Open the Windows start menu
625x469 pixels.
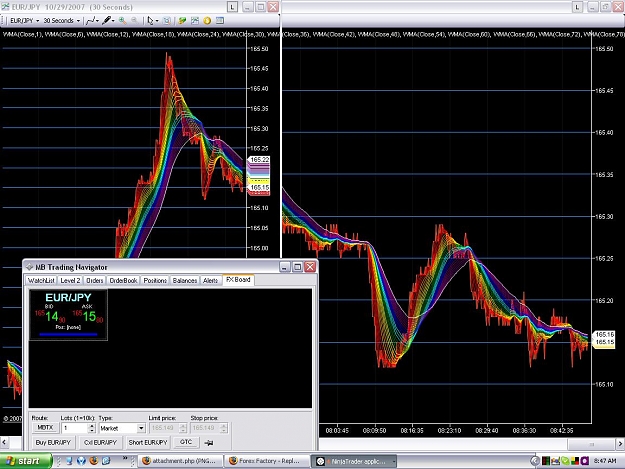[x=25, y=461]
